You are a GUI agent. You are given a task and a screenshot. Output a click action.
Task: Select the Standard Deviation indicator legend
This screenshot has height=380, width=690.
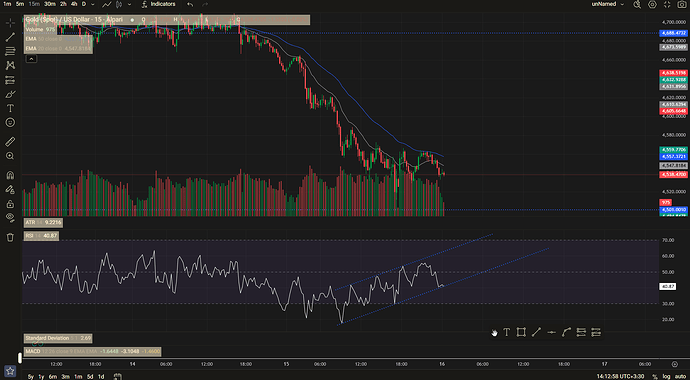click(58, 338)
